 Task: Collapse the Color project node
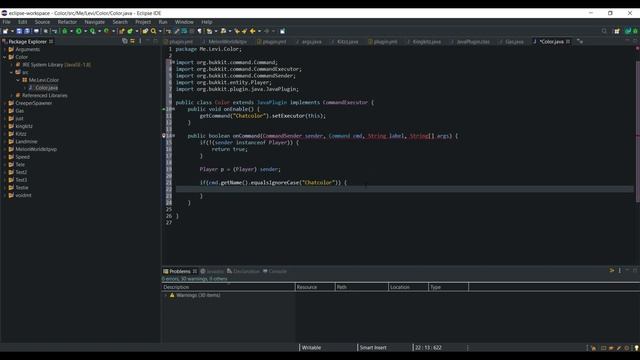tap(5, 57)
